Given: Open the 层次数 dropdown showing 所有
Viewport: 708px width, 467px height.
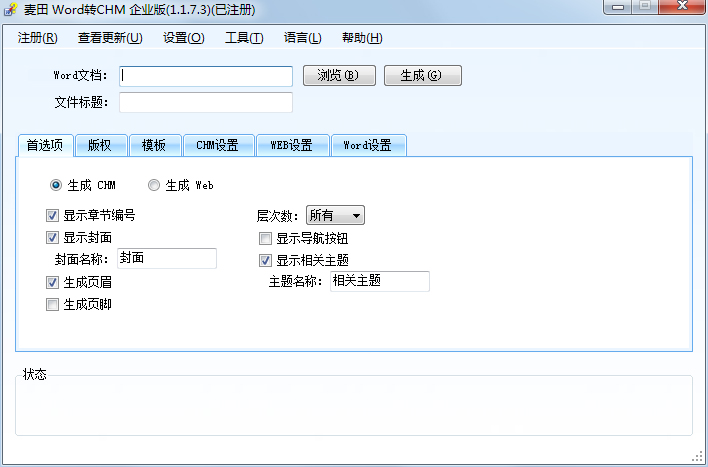Looking at the screenshot, I should [x=335, y=215].
